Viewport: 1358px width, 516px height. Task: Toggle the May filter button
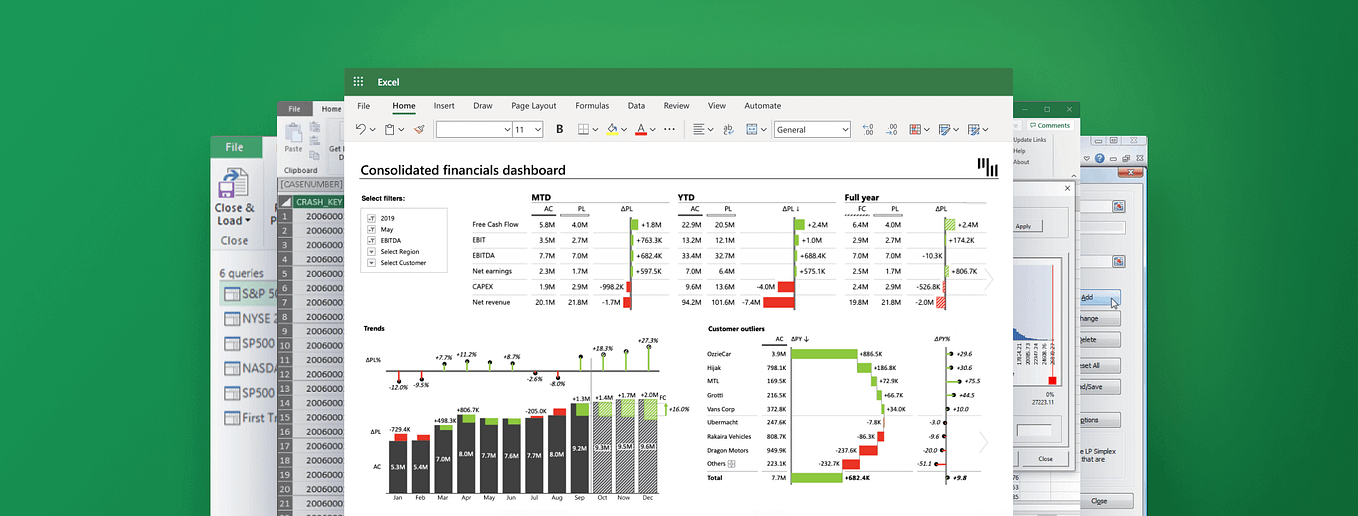pyautogui.click(x=371, y=229)
